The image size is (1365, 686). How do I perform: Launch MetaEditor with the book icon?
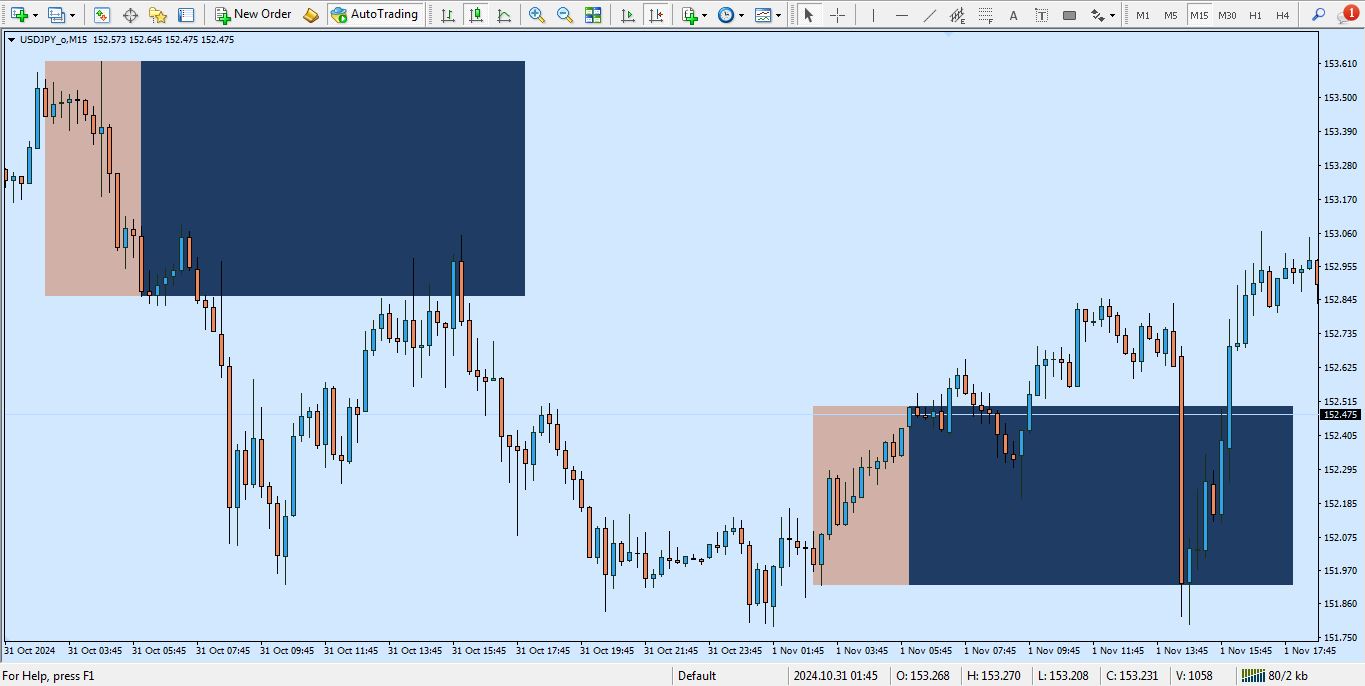(x=311, y=15)
